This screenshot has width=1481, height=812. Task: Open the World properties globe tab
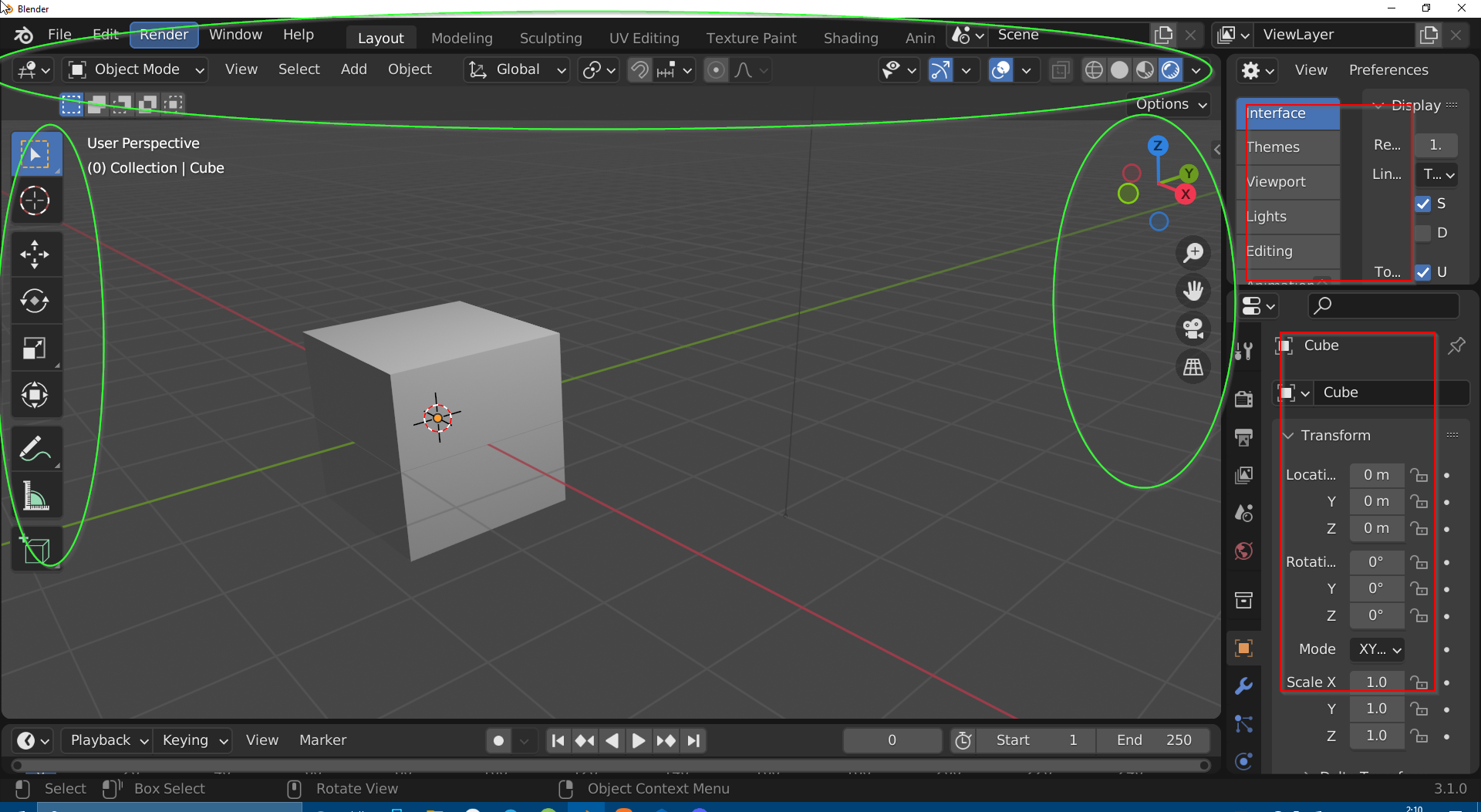(x=1243, y=551)
